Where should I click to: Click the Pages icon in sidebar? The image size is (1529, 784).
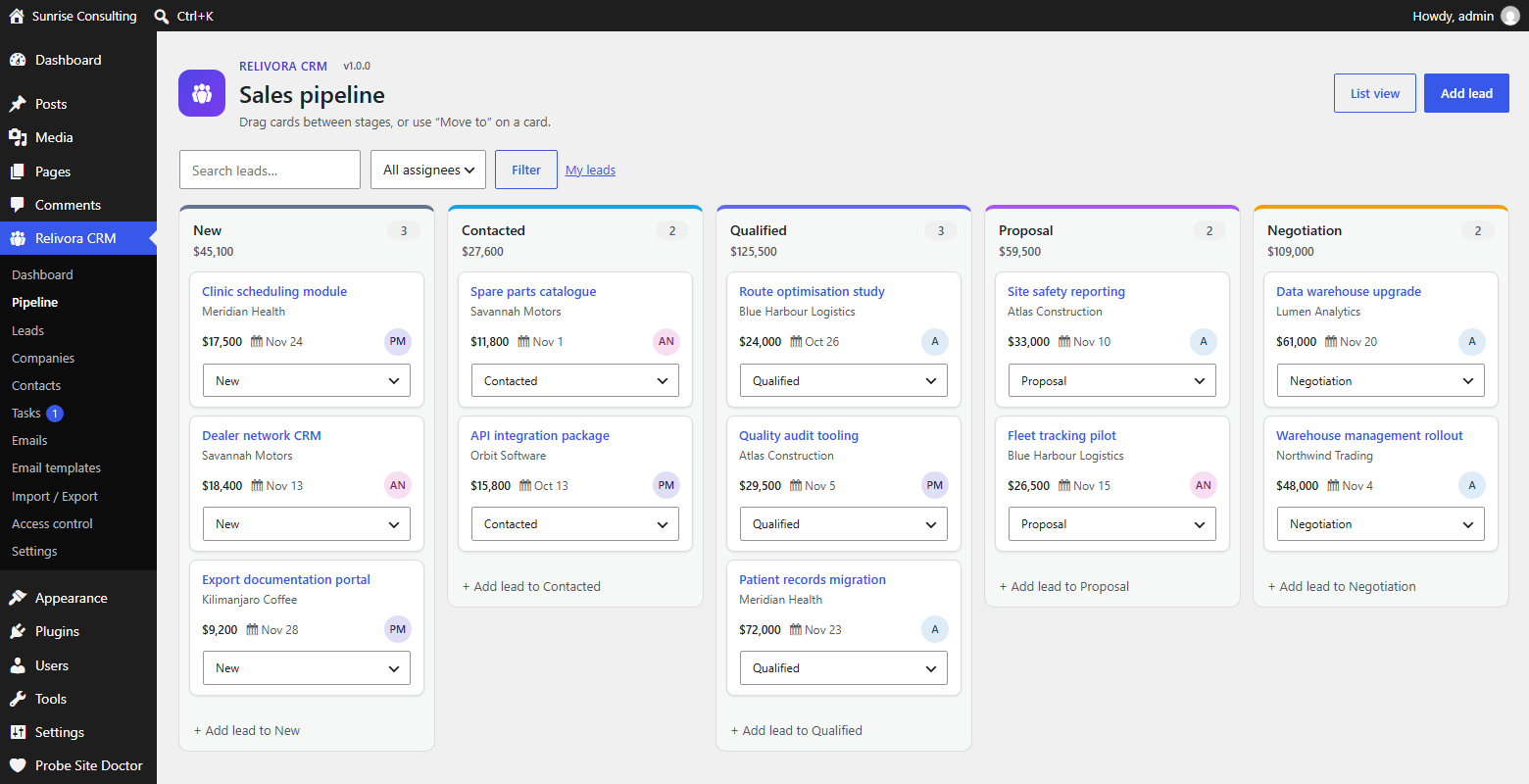pyautogui.click(x=18, y=171)
